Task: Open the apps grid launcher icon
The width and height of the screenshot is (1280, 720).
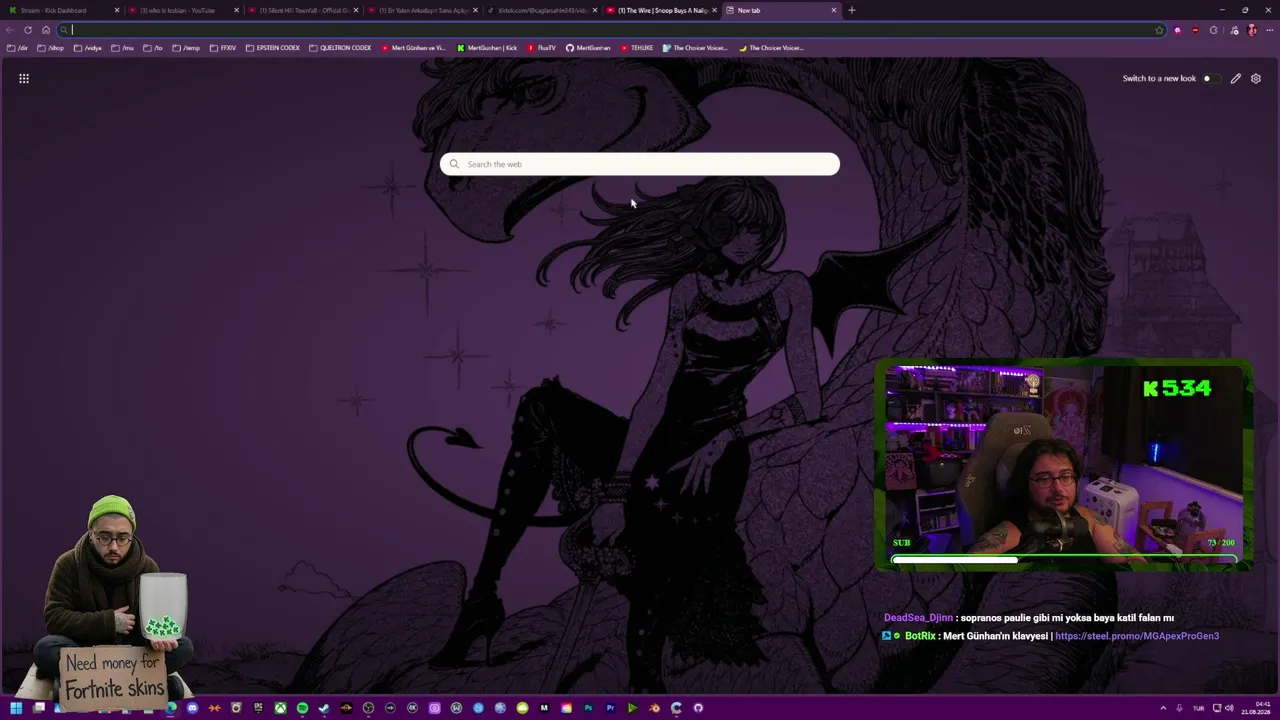Action: coord(24,78)
